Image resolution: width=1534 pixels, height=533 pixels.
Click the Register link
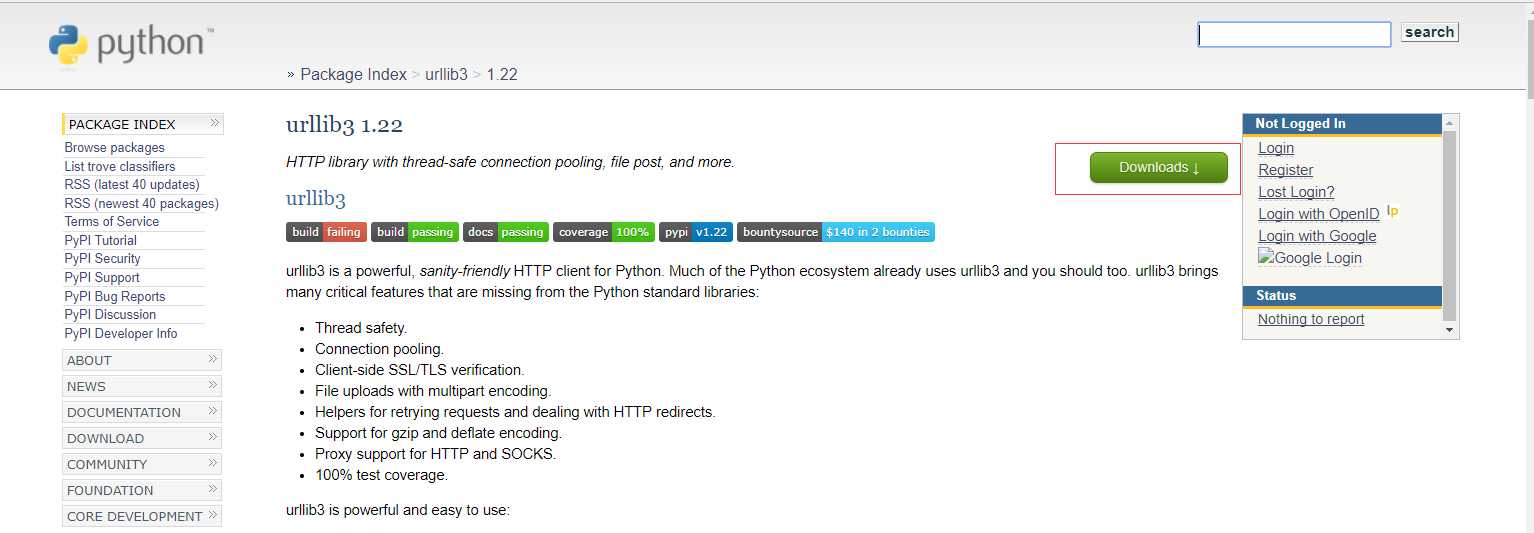[1285, 170]
